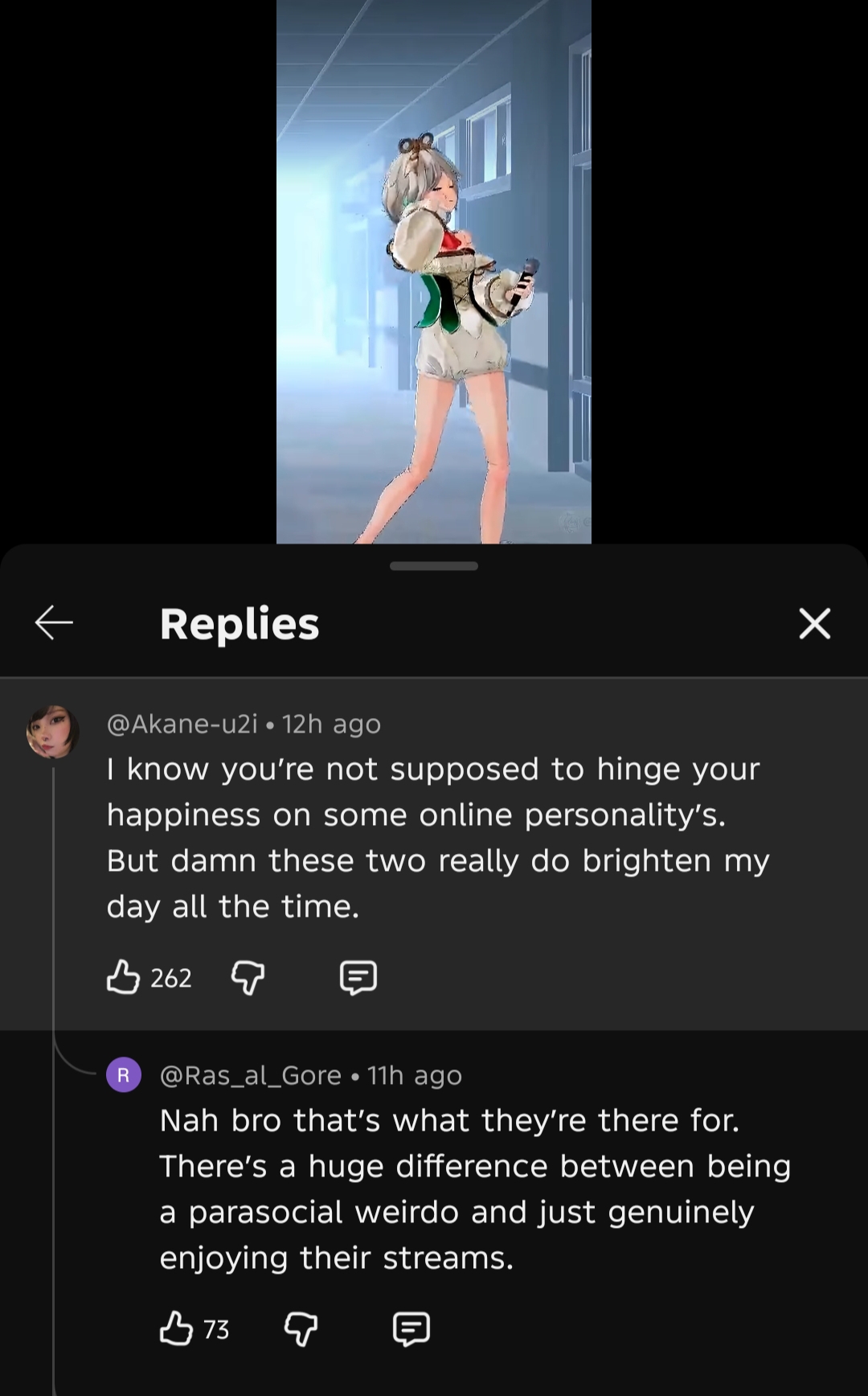Open @Akane-u2i profile picture
Image resolution: width=868 pixels, height=1396 pixels.
coord(53,732)
